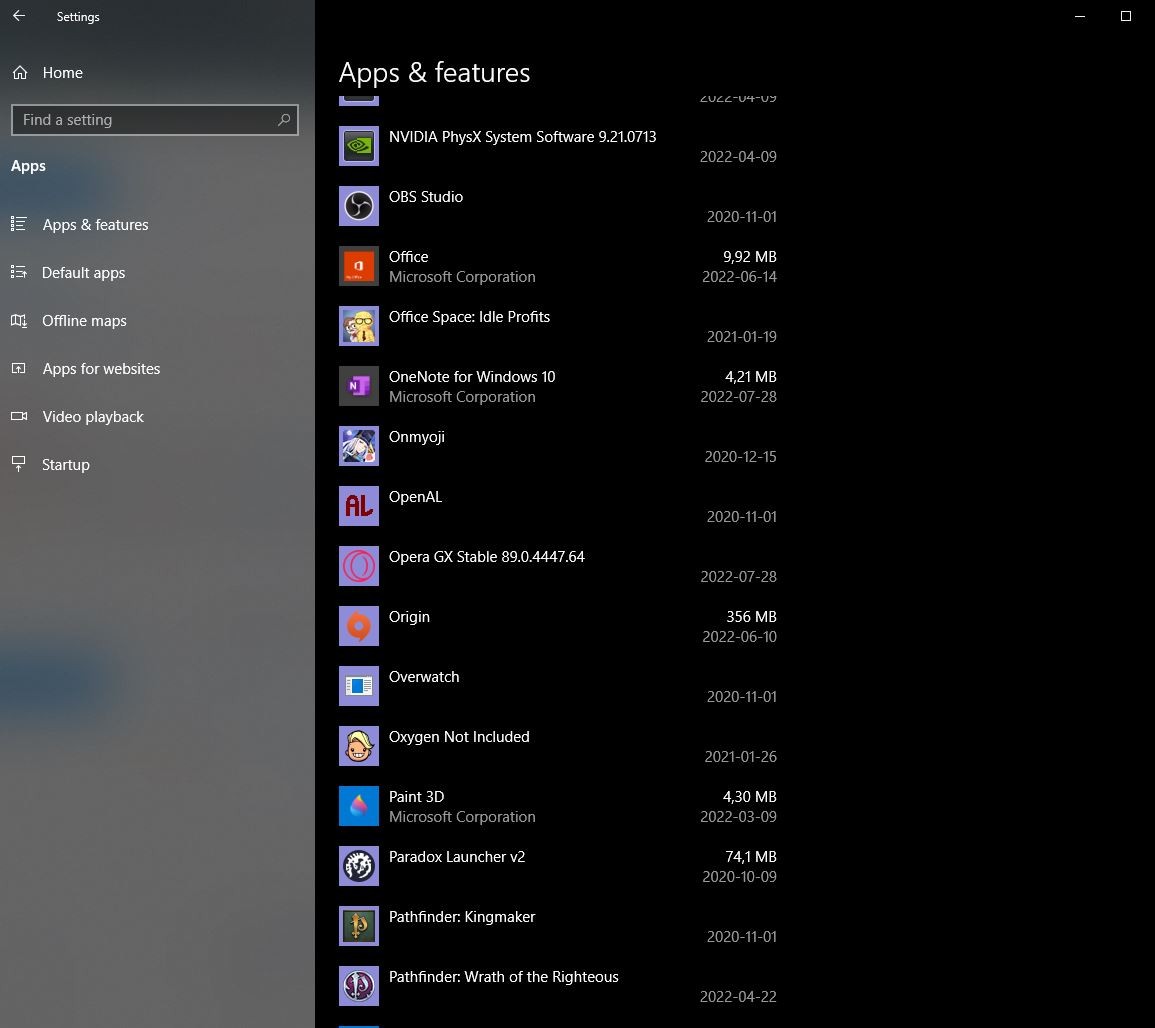1155x1028 pixels.
Task: Click Pathfinder: Wrath of the Righteous icon
Action: pyautogui.click(x=359, y=986)
